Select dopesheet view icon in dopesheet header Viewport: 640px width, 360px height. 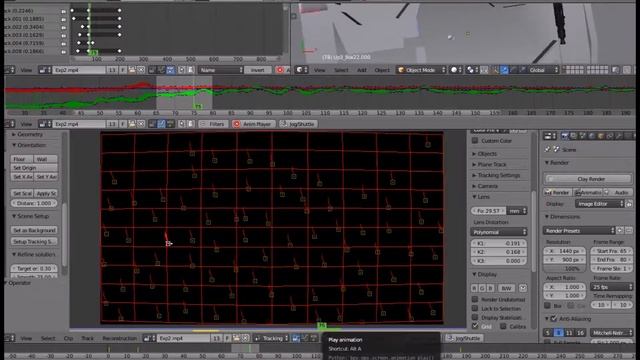(171, 70)
